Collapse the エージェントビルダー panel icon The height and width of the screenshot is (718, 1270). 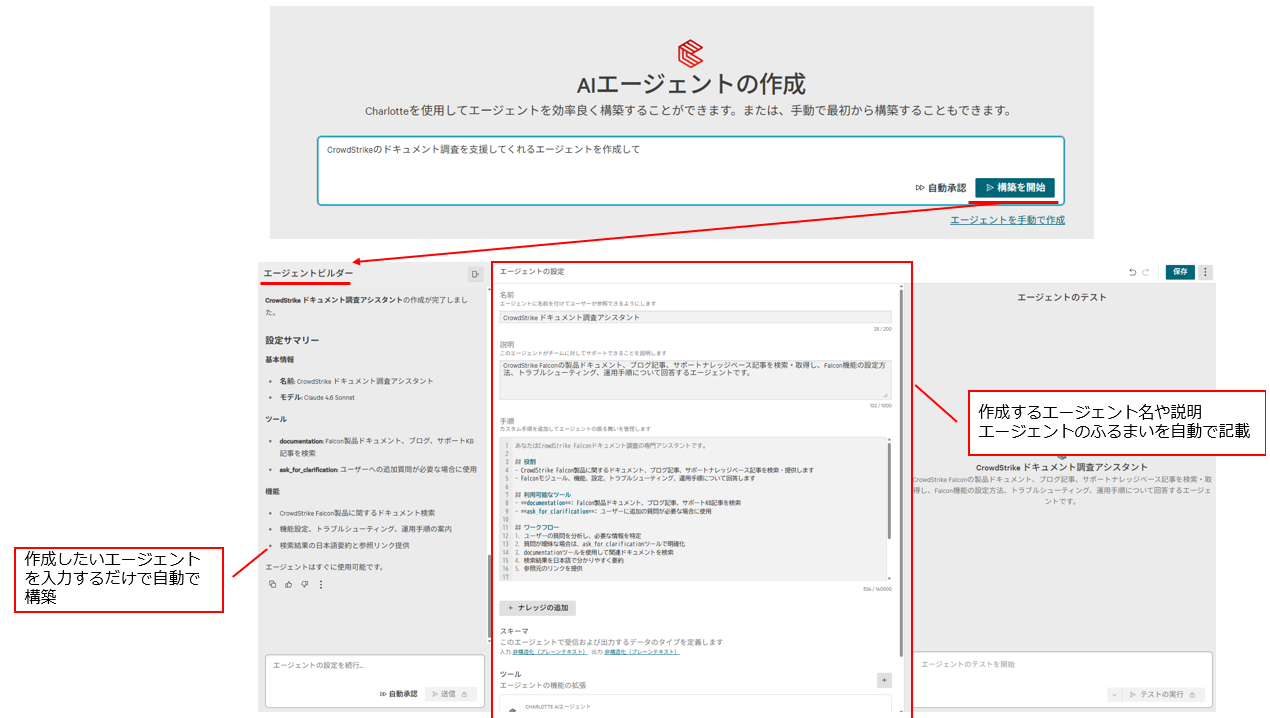[x=475, y=274]
